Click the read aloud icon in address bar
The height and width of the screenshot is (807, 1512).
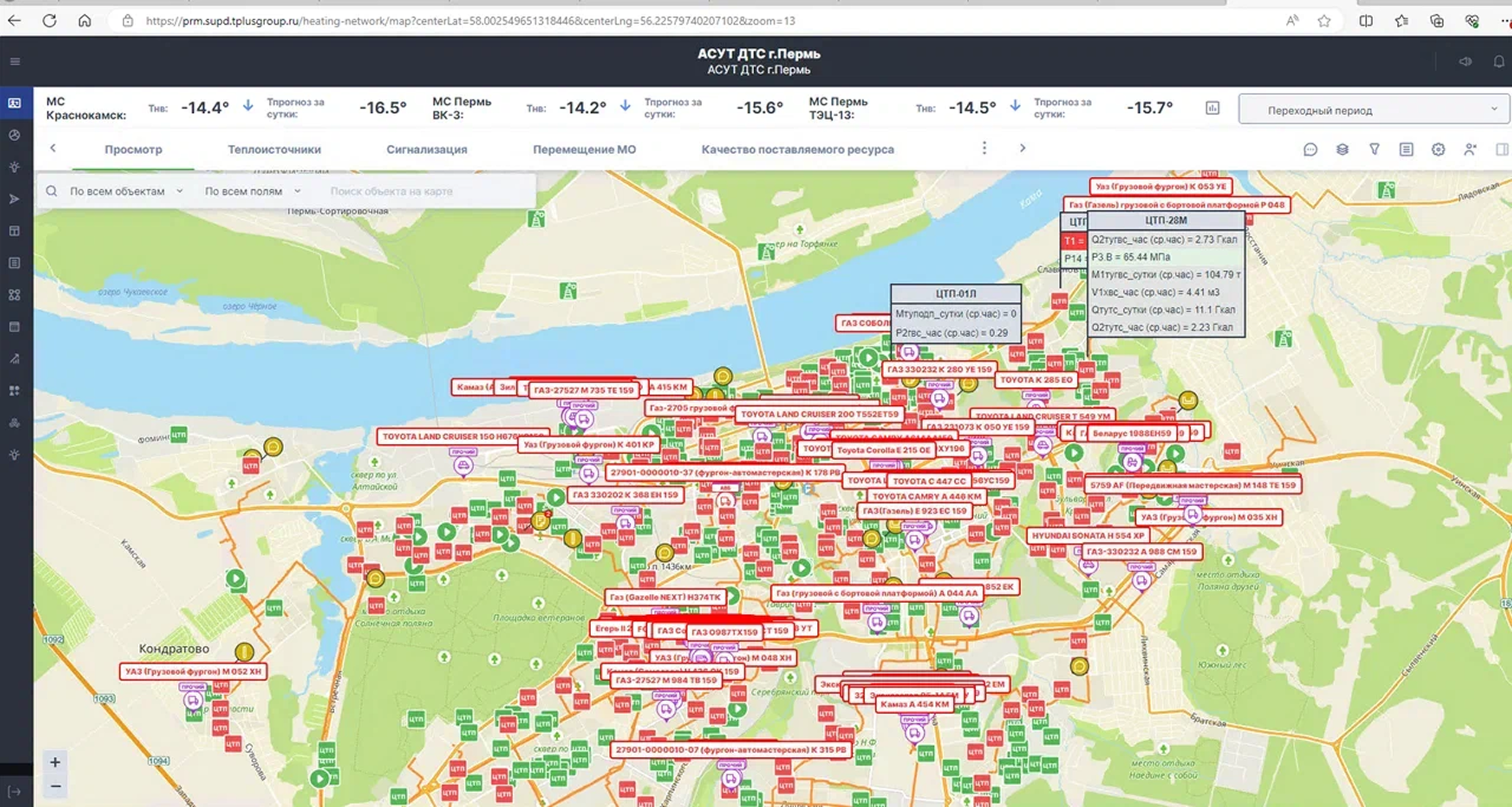pos(1292,21)
